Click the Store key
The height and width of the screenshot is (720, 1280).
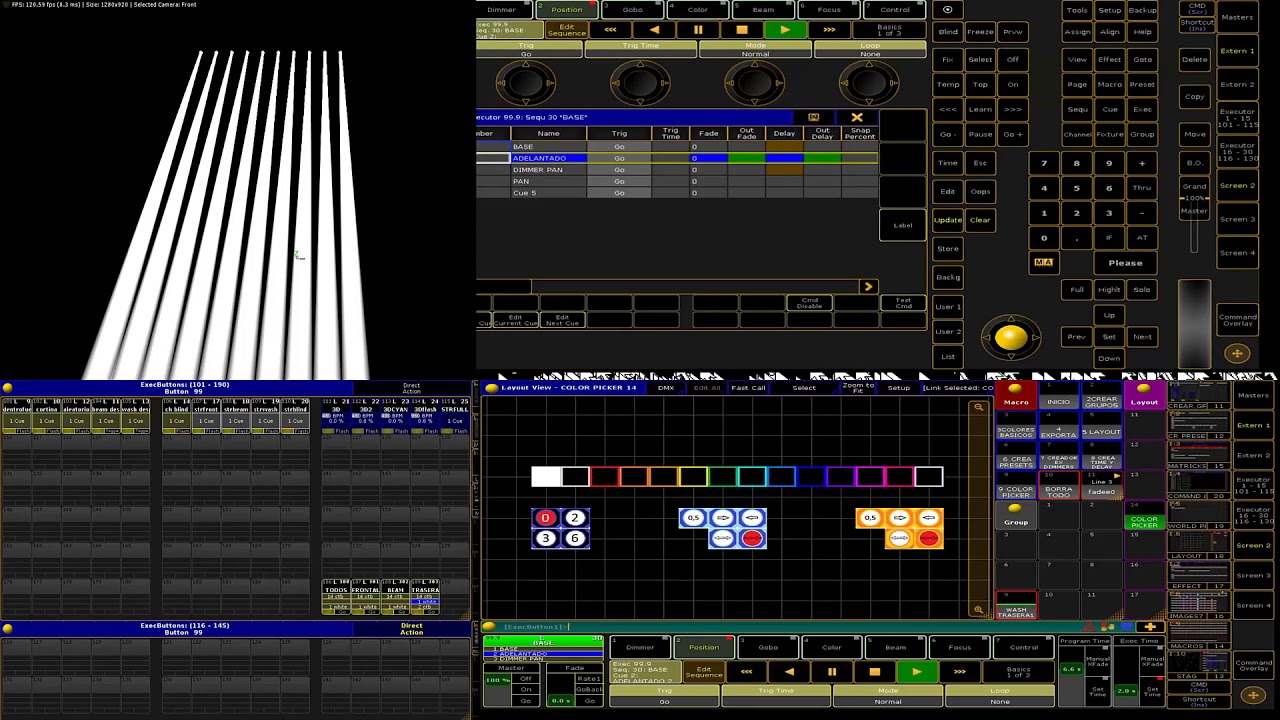click(948, 249)
